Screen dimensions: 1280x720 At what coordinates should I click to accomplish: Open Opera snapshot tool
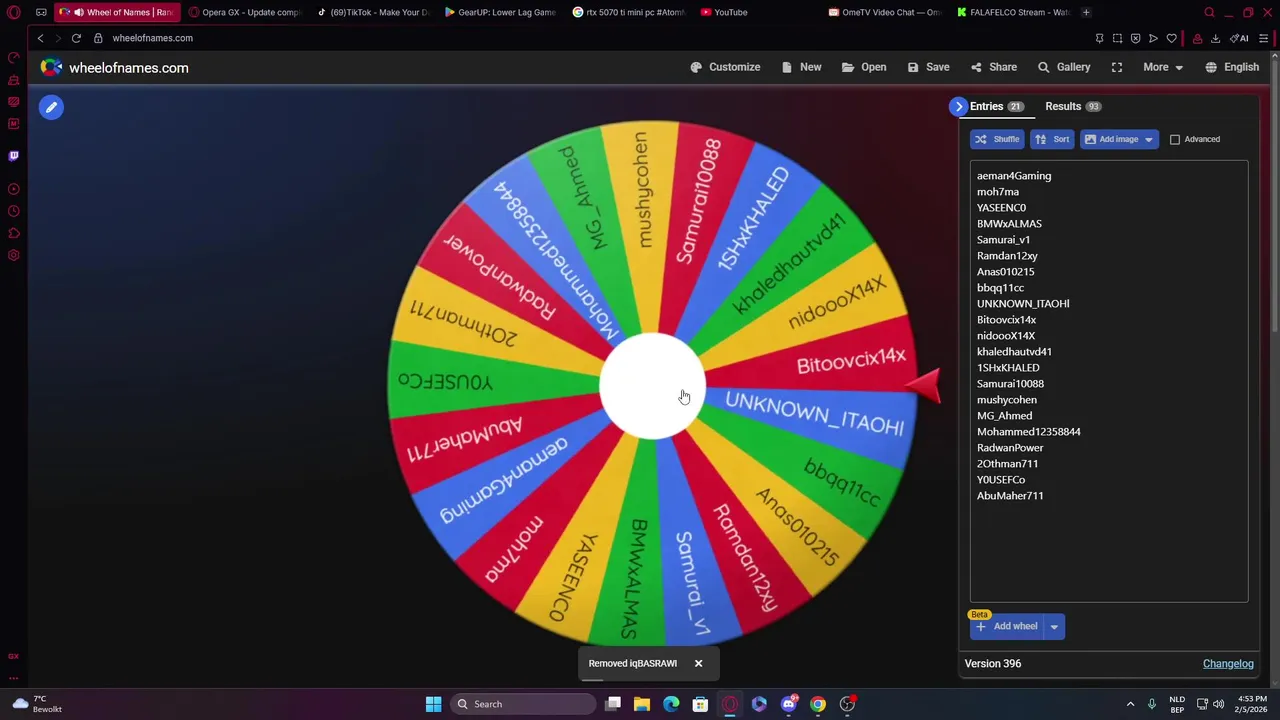click(1117, 38)
